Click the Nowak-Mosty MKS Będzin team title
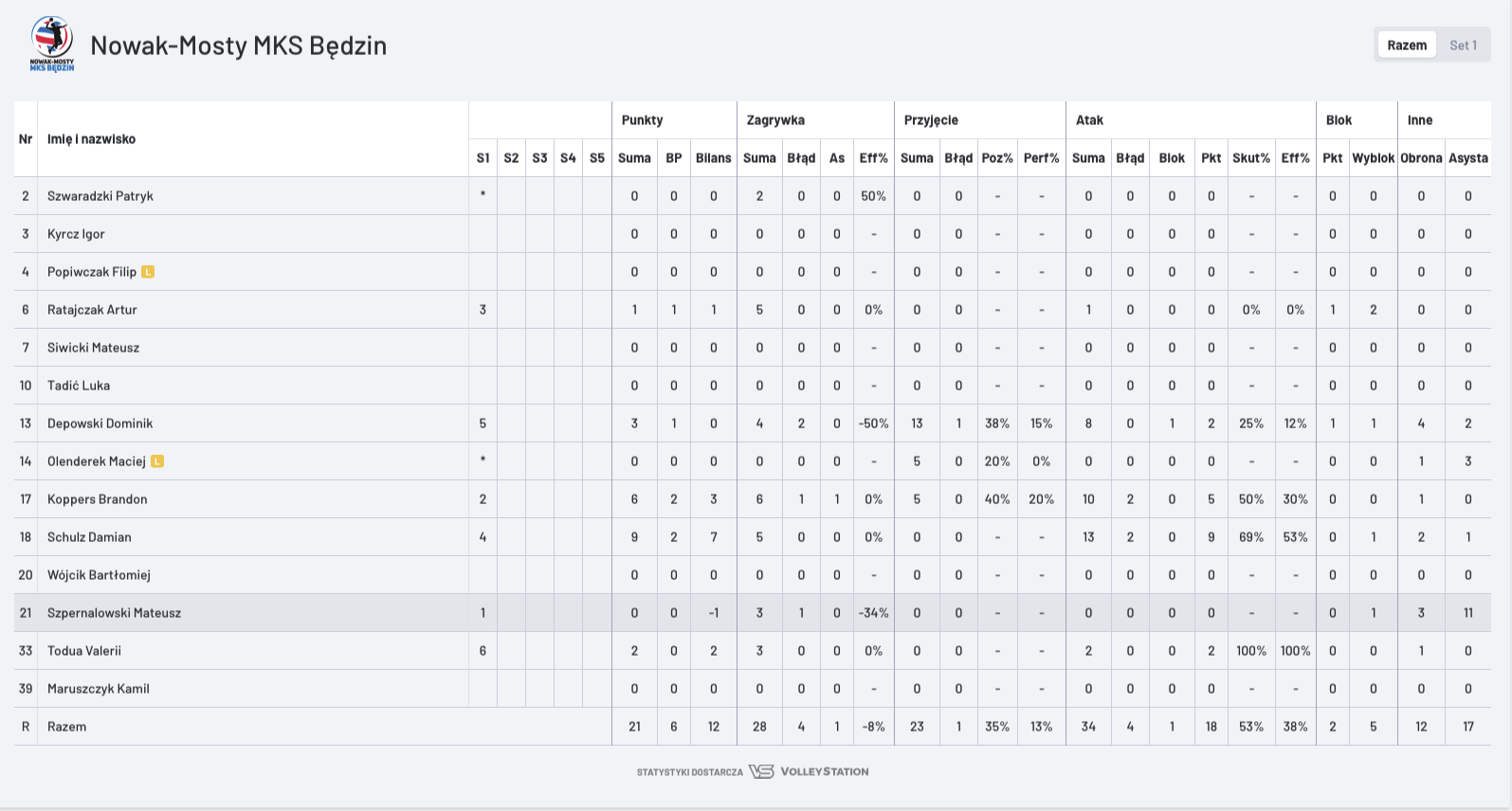 click(238, 45)
